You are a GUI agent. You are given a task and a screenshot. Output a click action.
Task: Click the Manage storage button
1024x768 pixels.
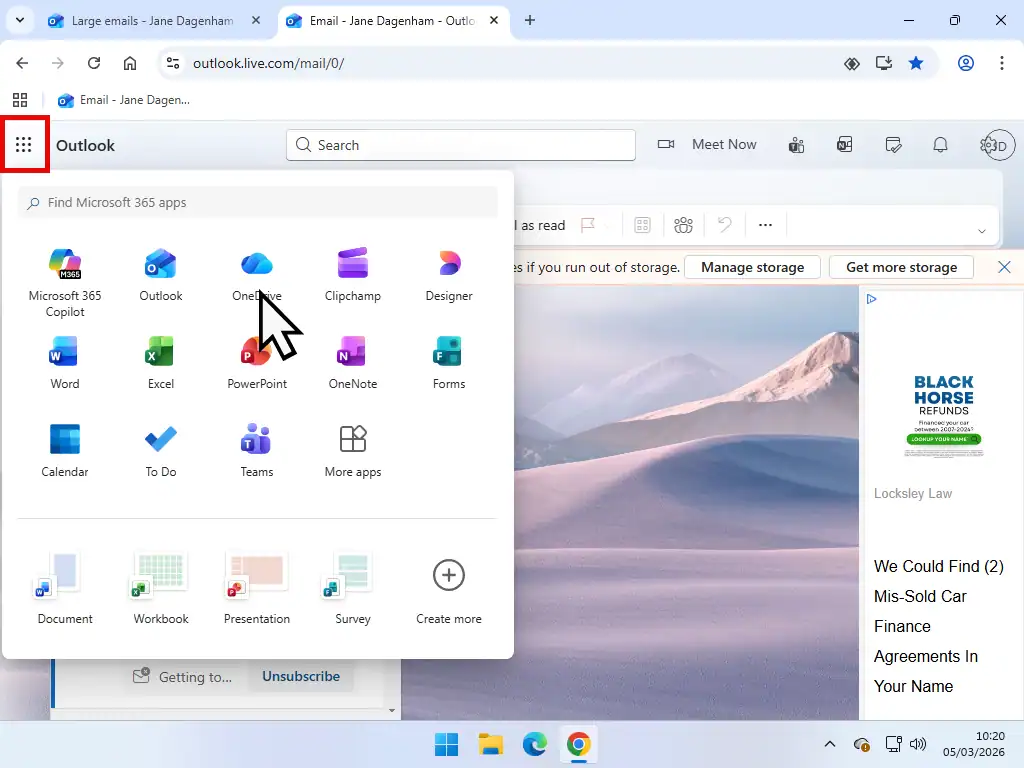[x=752, y=267]
